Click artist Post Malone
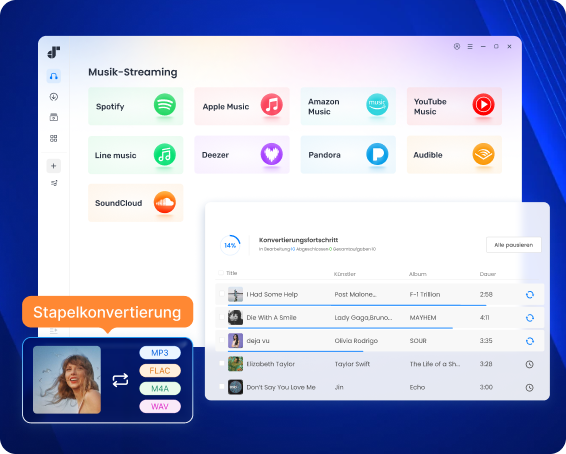This screenshot has width=566, height=454. pos(355,294)
